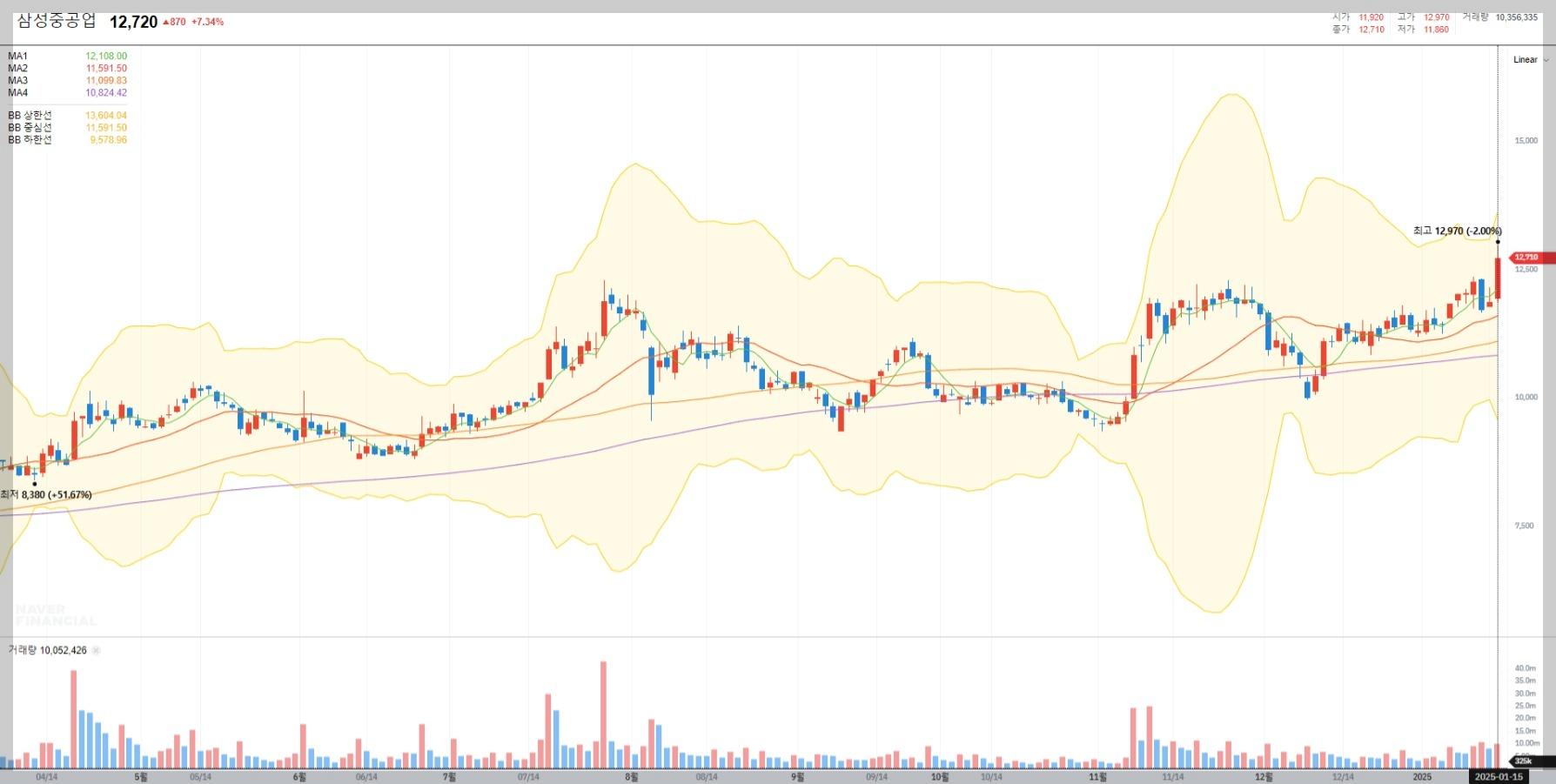Click the 삼성중공업 stock name
The height and width of the screenshot is (784, 1556).
[x=57, y=21]
